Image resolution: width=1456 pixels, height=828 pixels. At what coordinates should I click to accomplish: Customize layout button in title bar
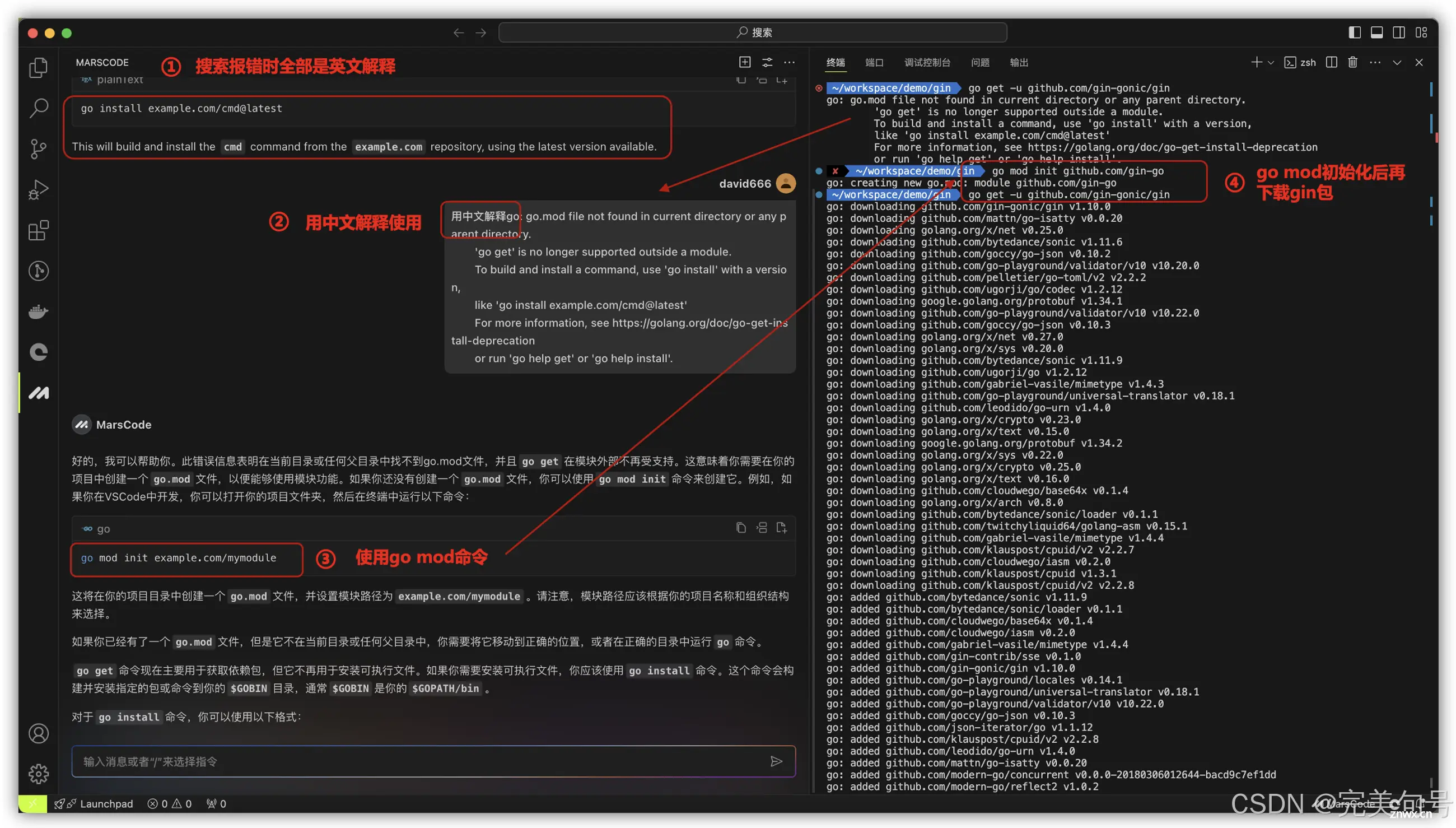[1421, 32]
